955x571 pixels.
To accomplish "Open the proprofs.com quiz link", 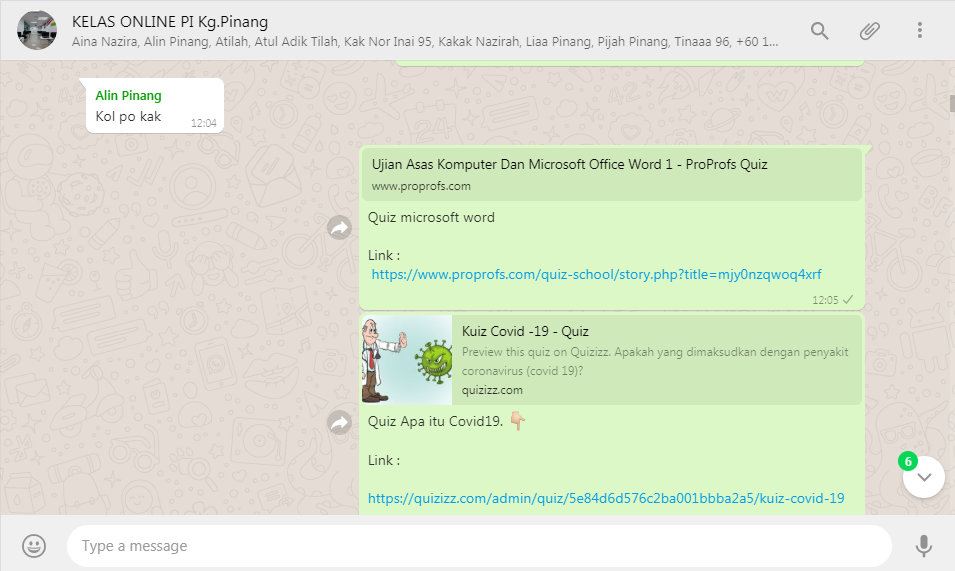I will click(596, 274).
